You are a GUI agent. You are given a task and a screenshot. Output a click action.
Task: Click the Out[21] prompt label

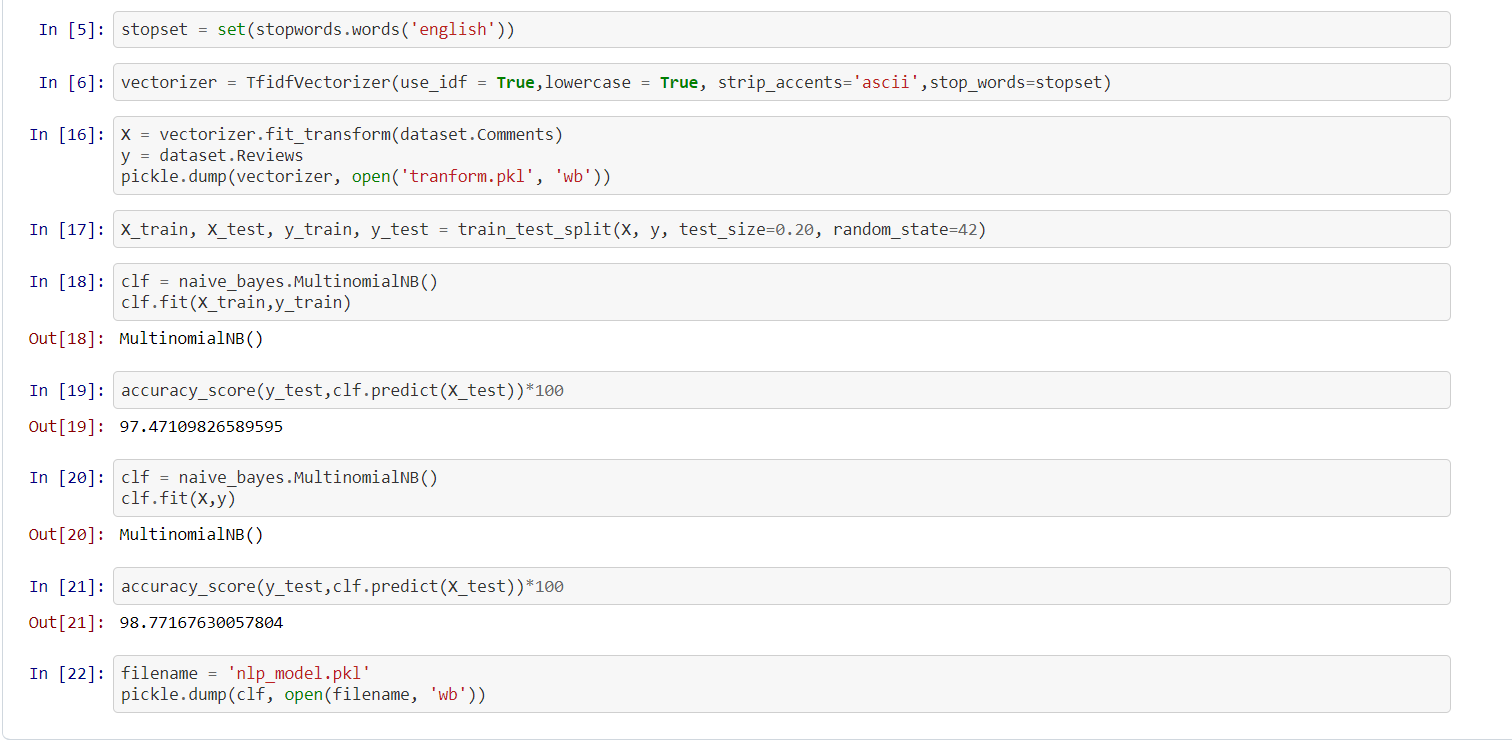pos(67,623)
